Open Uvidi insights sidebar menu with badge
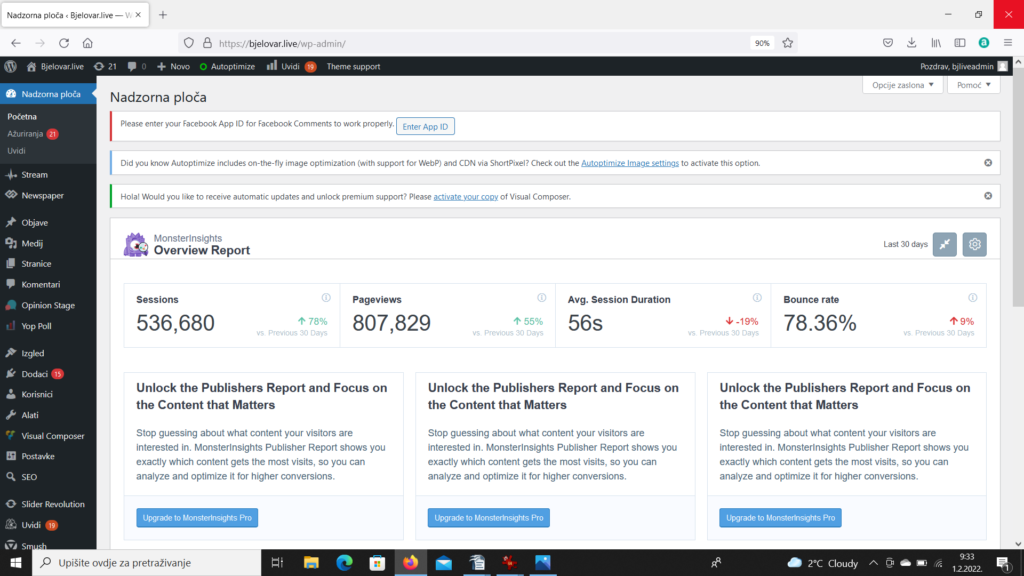This screenshot has height=576, width=1024. (x=48, y=525)
